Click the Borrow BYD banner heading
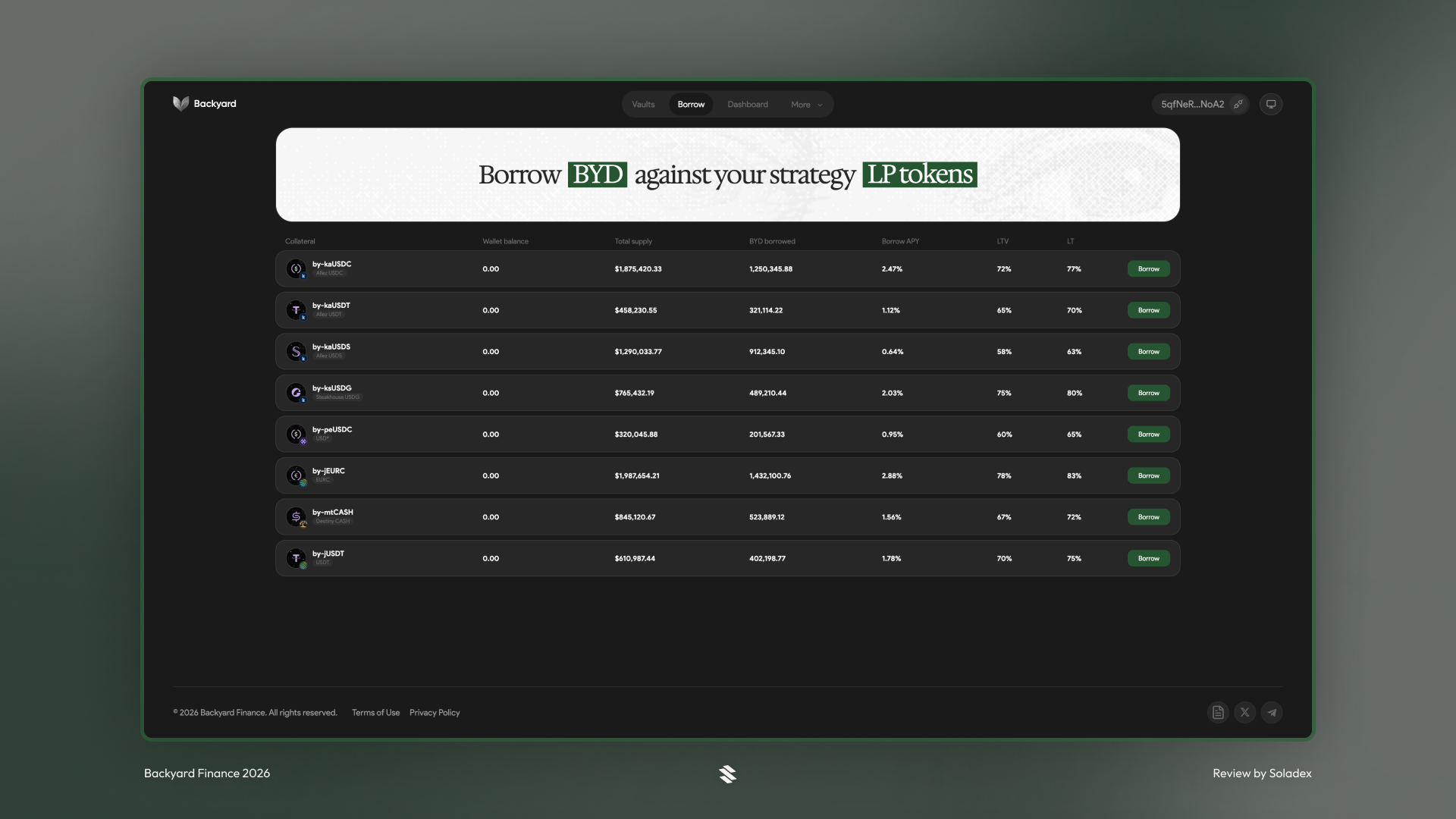This screenshot has height=819, width=1456. (727, 174)
